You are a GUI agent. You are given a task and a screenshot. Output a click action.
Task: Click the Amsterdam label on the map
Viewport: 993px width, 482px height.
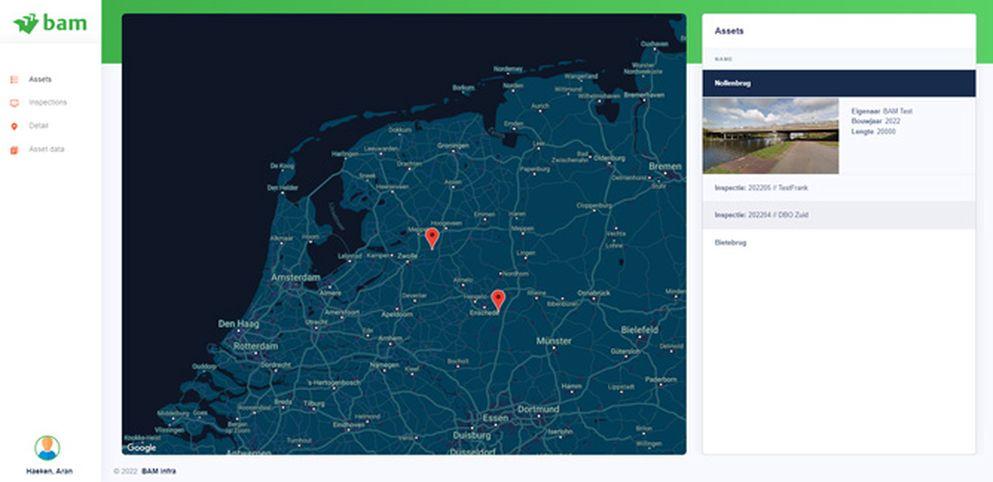coord(296,277)
